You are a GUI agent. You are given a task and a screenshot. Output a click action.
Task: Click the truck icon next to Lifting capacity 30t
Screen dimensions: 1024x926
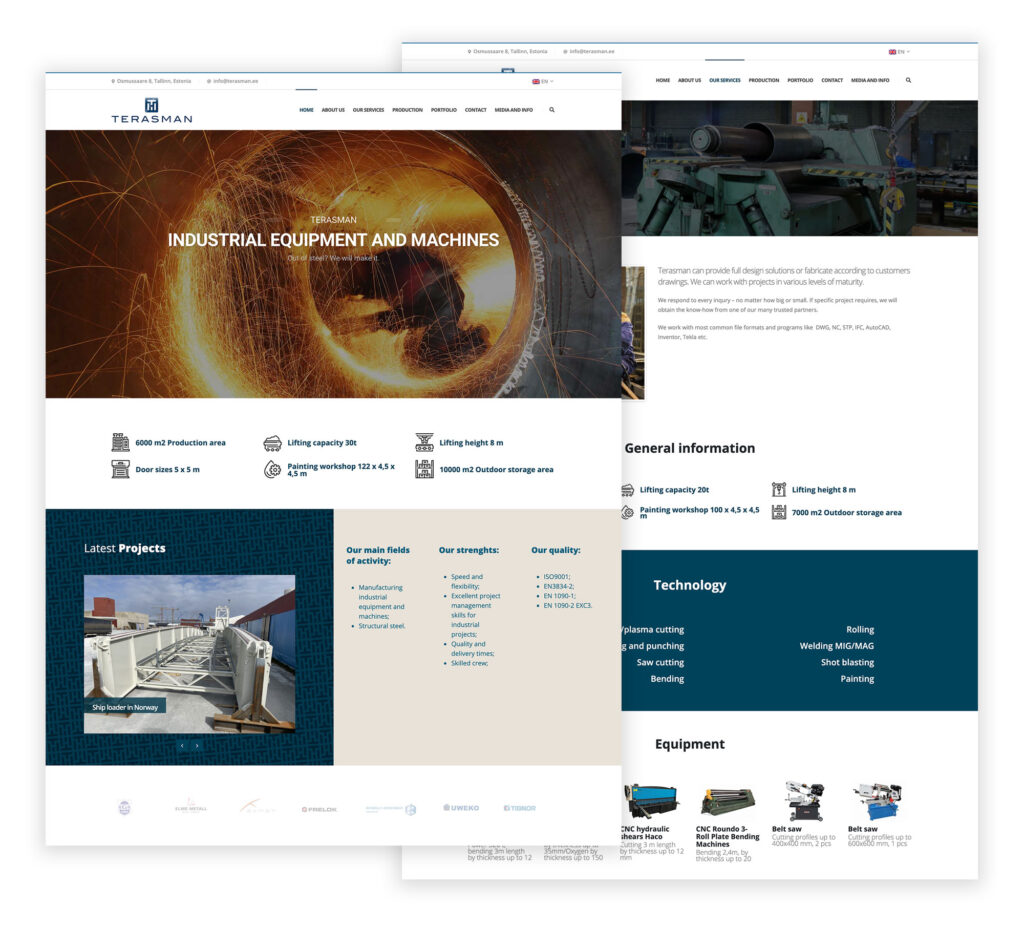272,443
